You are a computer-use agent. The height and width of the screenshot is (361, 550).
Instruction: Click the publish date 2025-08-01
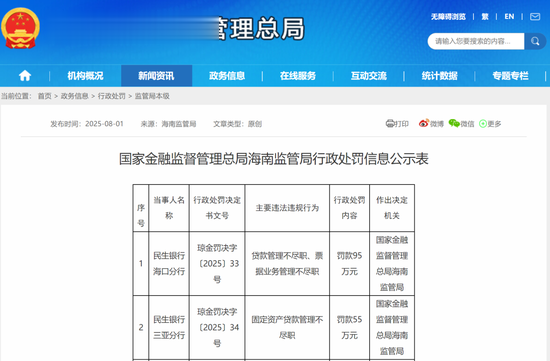(105, 123)
